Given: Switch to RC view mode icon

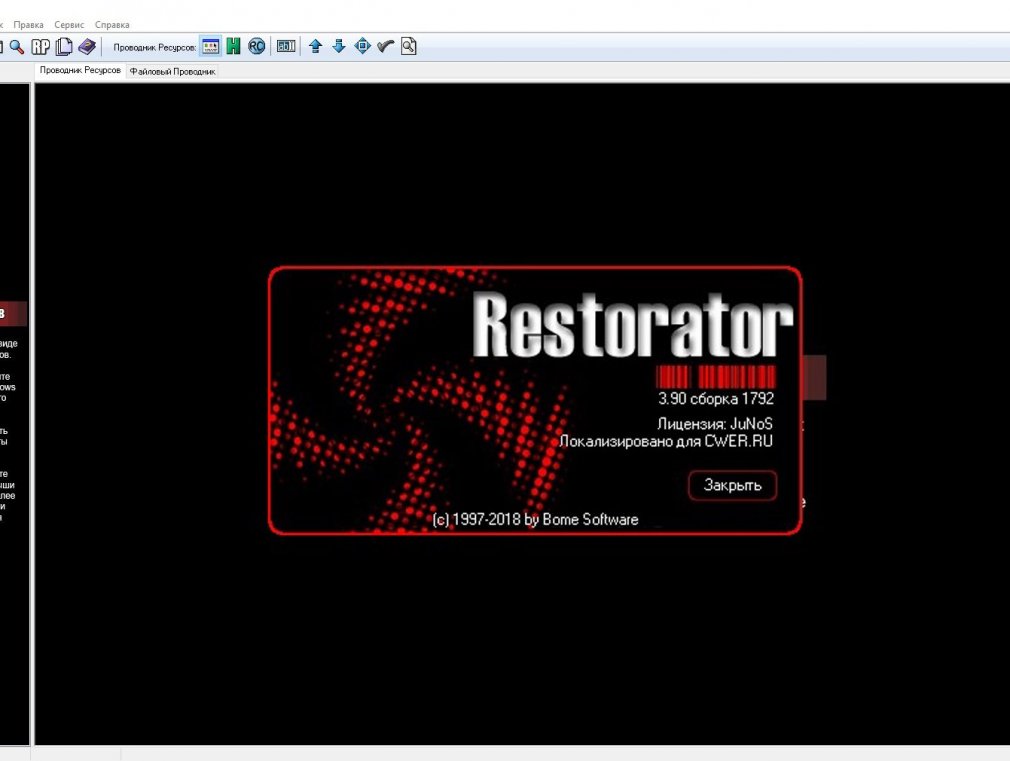Looking at the screenshot, I should (x=256, y=46).
